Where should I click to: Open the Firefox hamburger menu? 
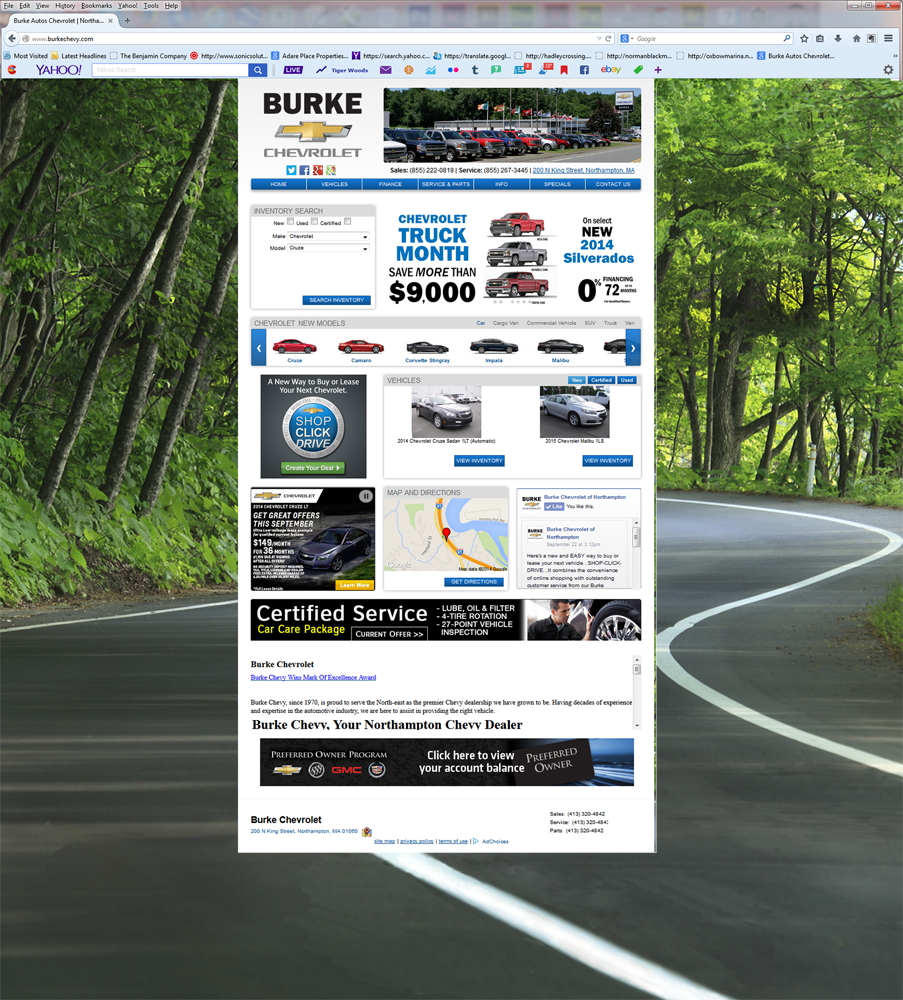(x=888, y=39)
